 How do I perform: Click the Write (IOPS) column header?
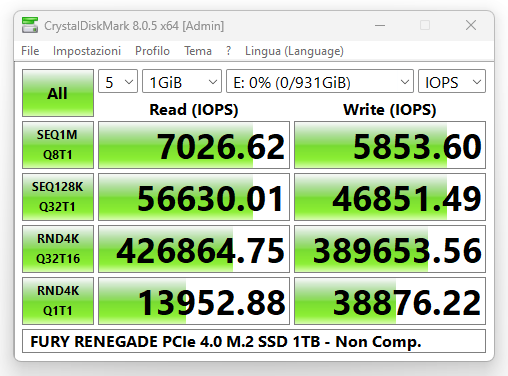coord(390,110)
